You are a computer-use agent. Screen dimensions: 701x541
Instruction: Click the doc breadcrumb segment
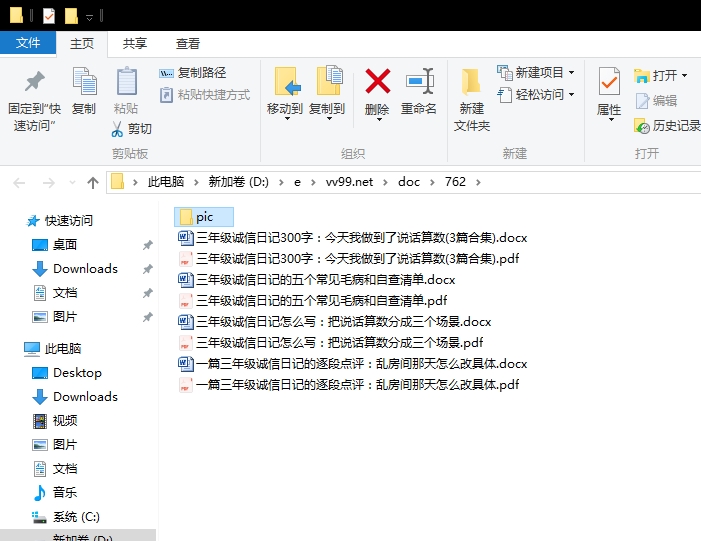(x=409, y=182)
